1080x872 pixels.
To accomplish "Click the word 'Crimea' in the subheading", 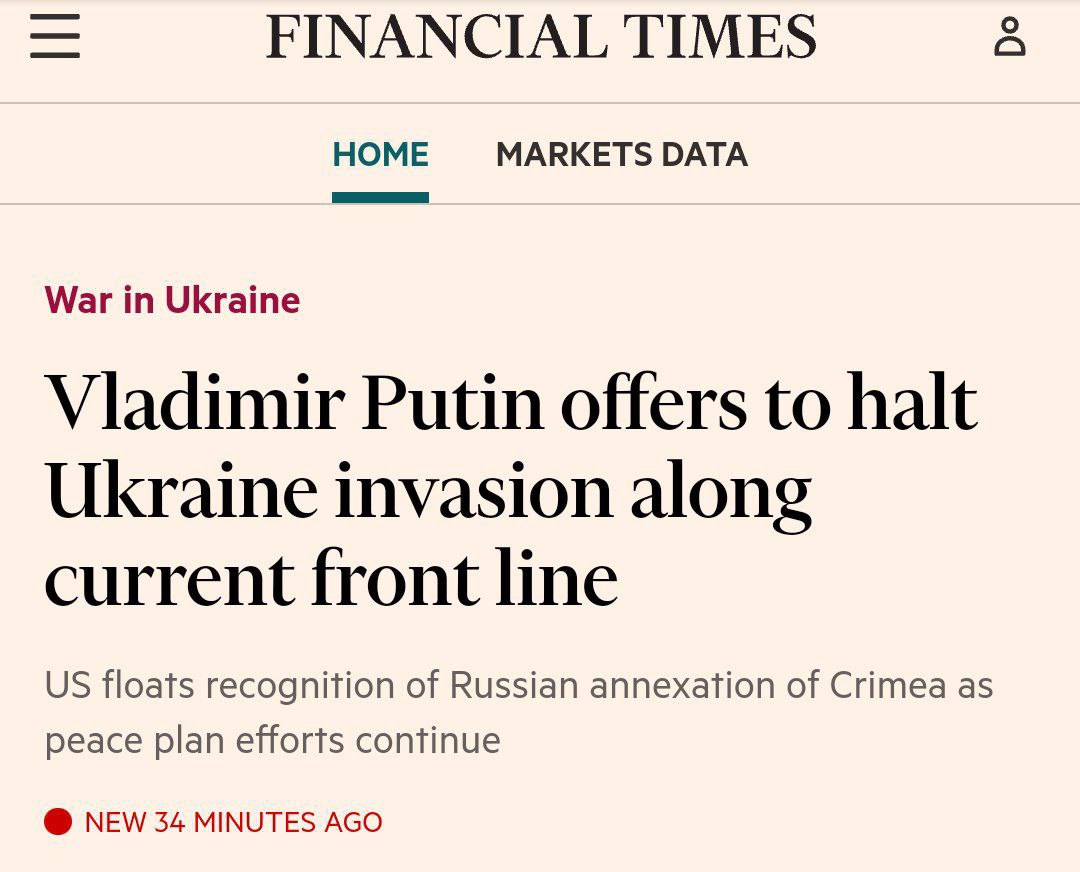I will point(887,686).
